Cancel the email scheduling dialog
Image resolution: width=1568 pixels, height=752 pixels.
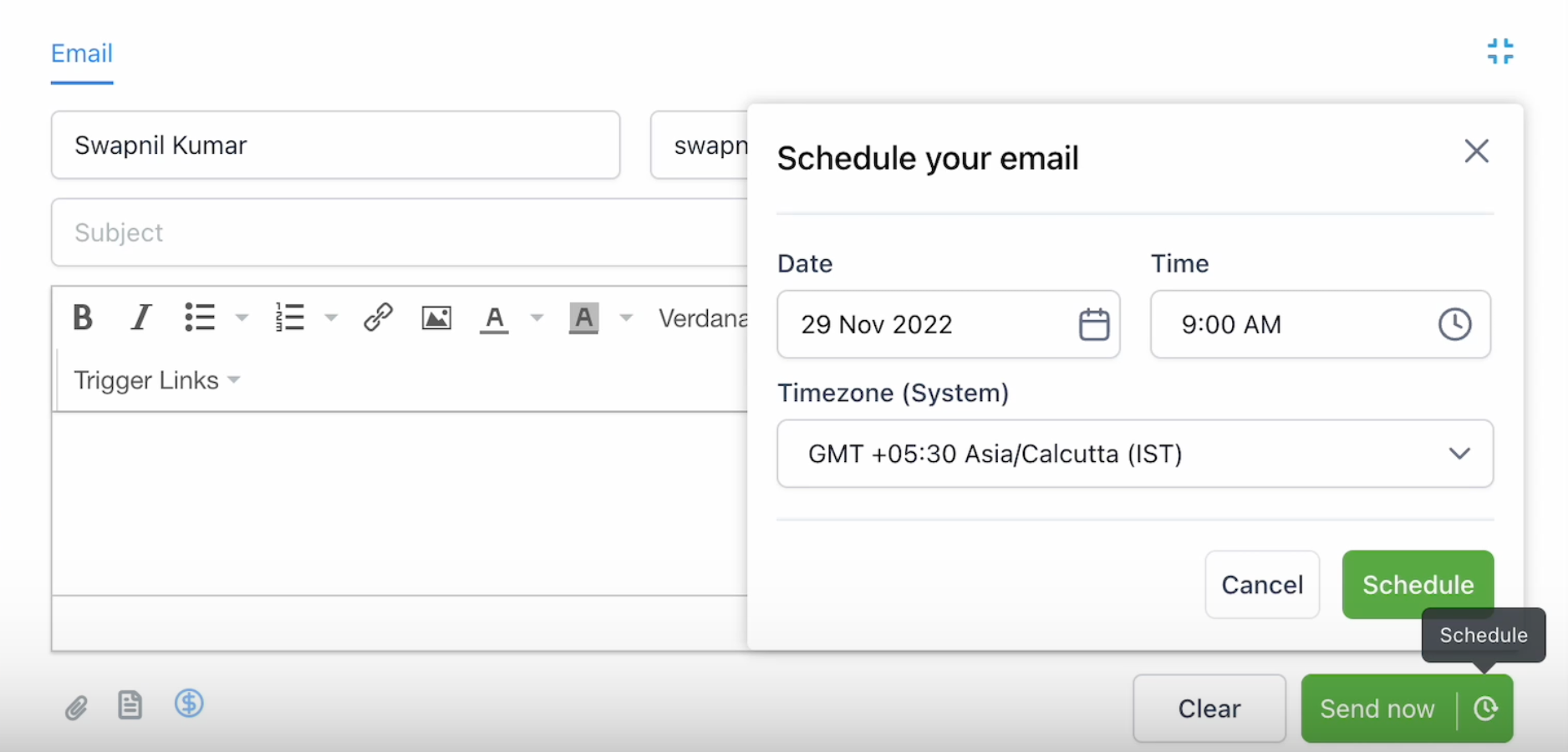tap(1262, 584)
